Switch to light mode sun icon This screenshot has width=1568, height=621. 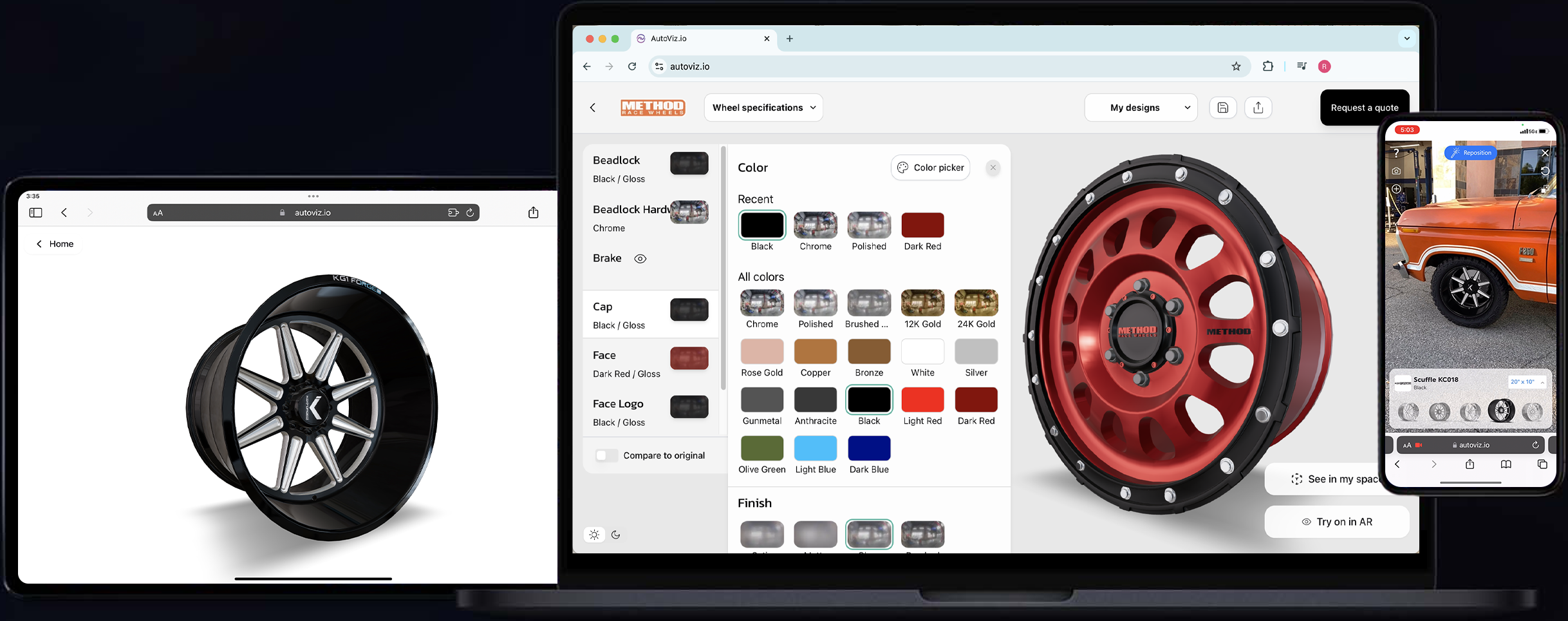point(594,535)
